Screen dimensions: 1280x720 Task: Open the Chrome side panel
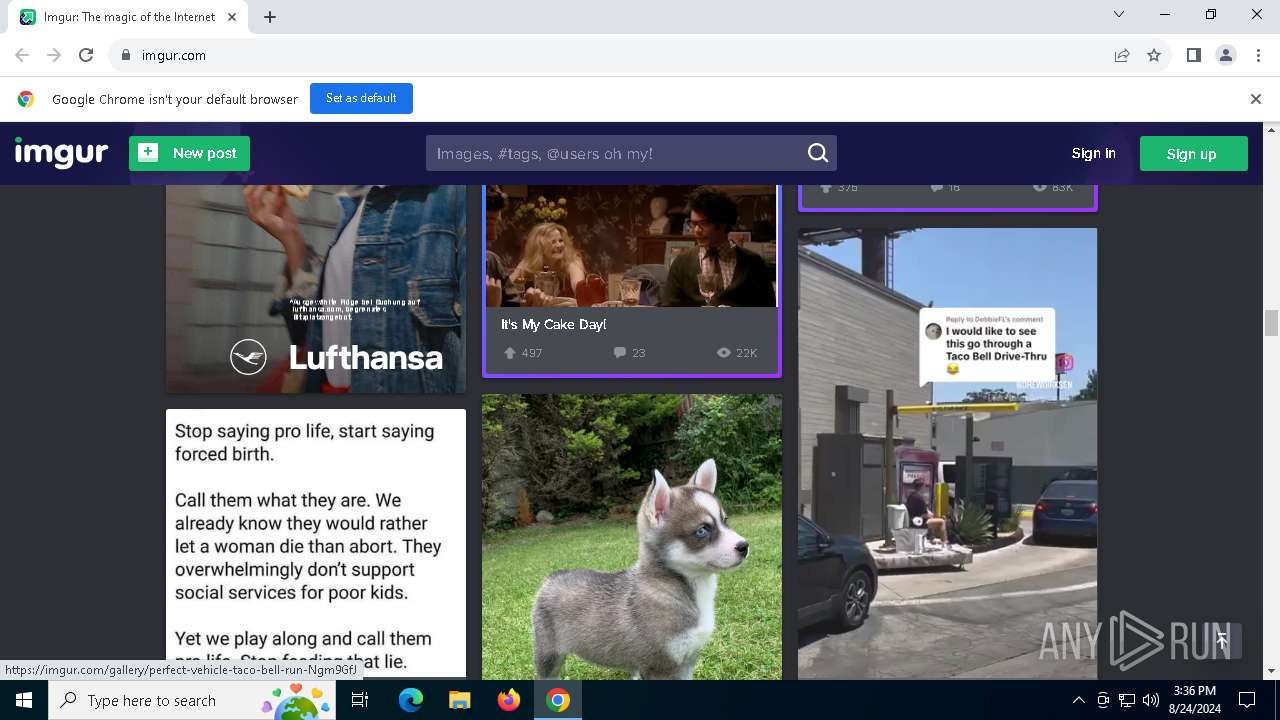click(x=1193, y=55)
